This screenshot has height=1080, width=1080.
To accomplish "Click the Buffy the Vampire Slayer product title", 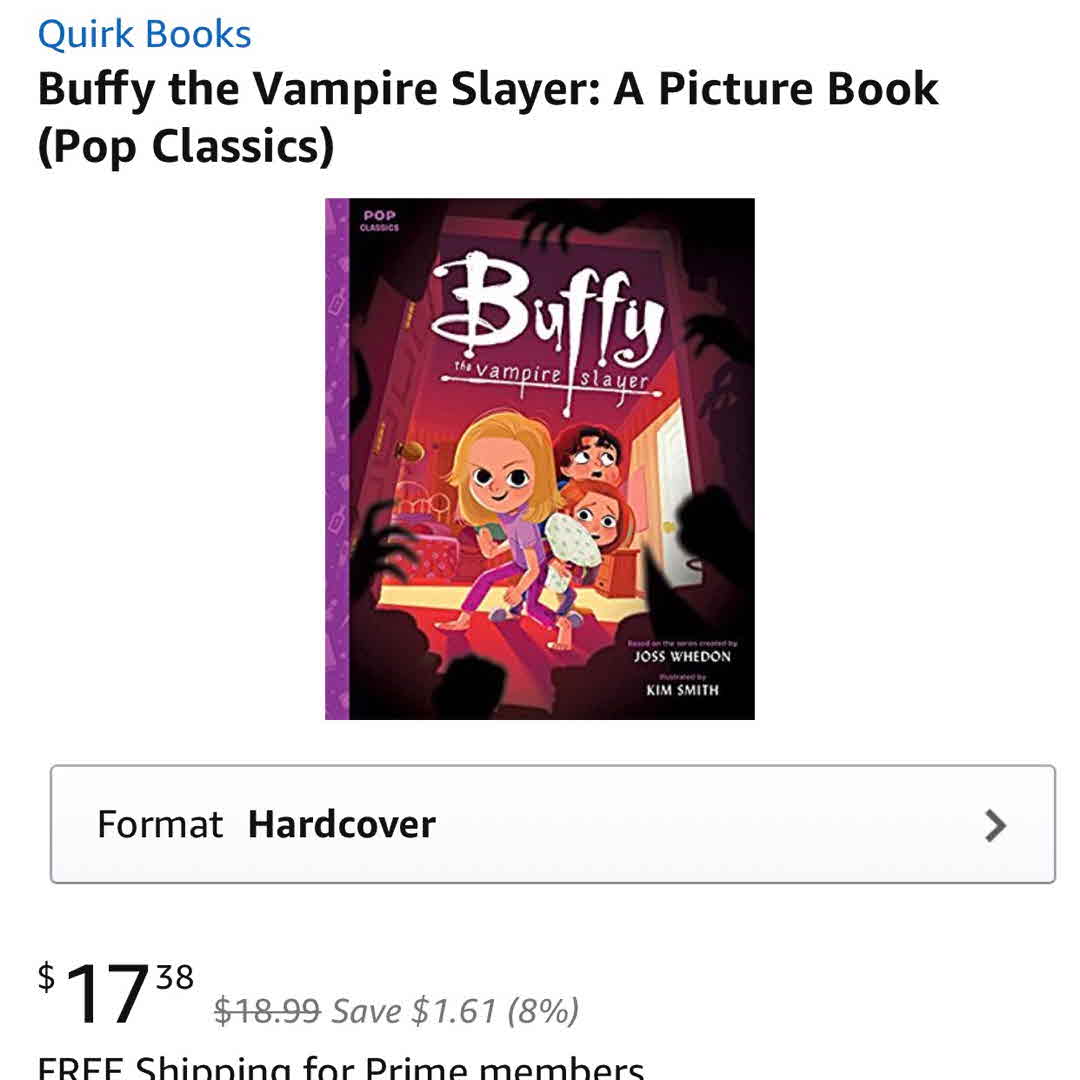I will pyautogui.click(x=488, y=90).
